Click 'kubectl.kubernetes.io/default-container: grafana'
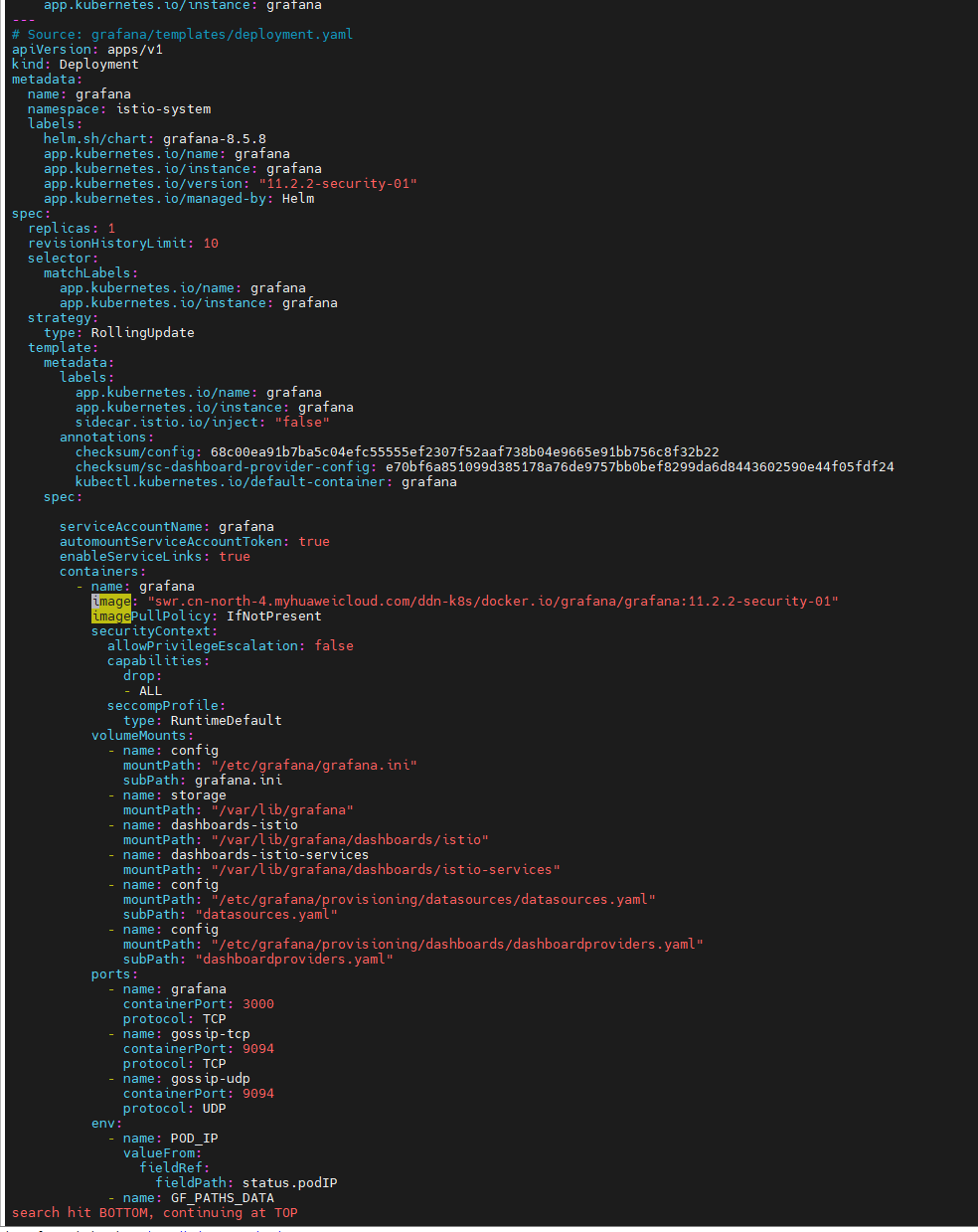The height and width of the screenshot is (1232, 978). 266,481
